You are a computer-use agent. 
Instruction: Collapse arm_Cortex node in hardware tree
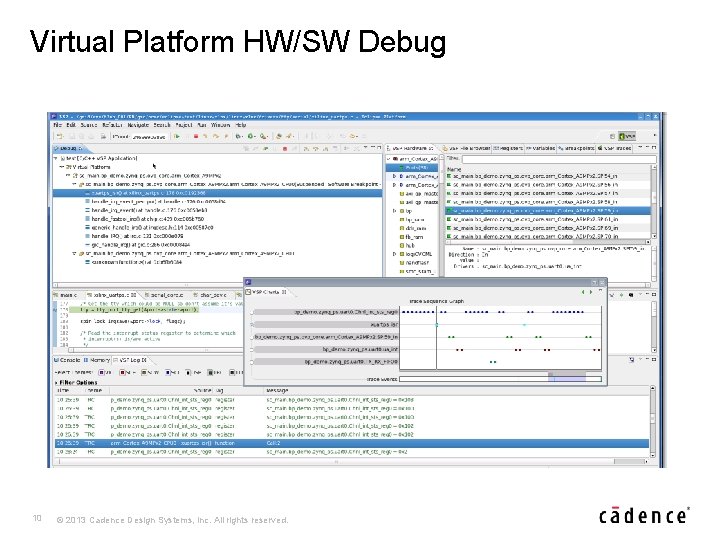point(389,158)
